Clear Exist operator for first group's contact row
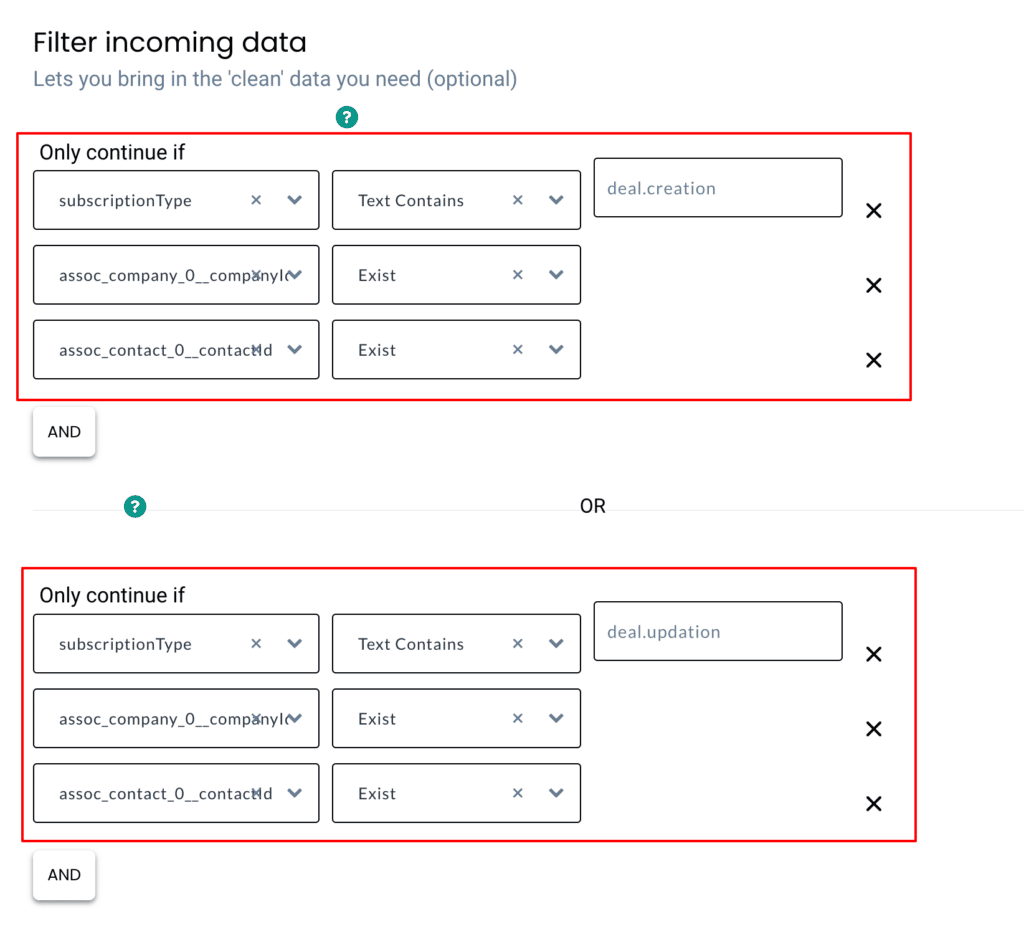Screen dimensions: 1024x932 click(518, 349)
